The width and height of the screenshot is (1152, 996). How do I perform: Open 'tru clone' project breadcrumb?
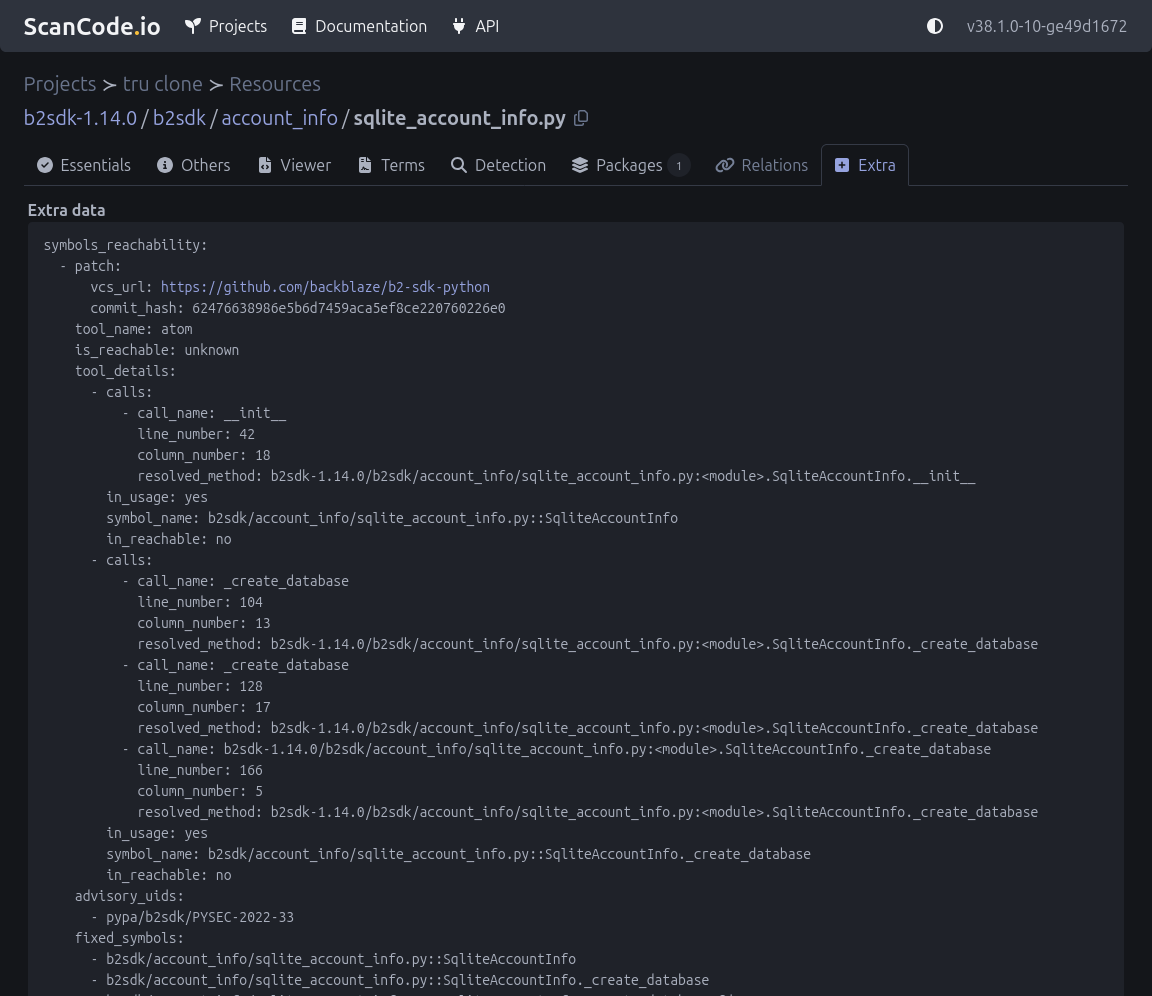tap(162, 84)
